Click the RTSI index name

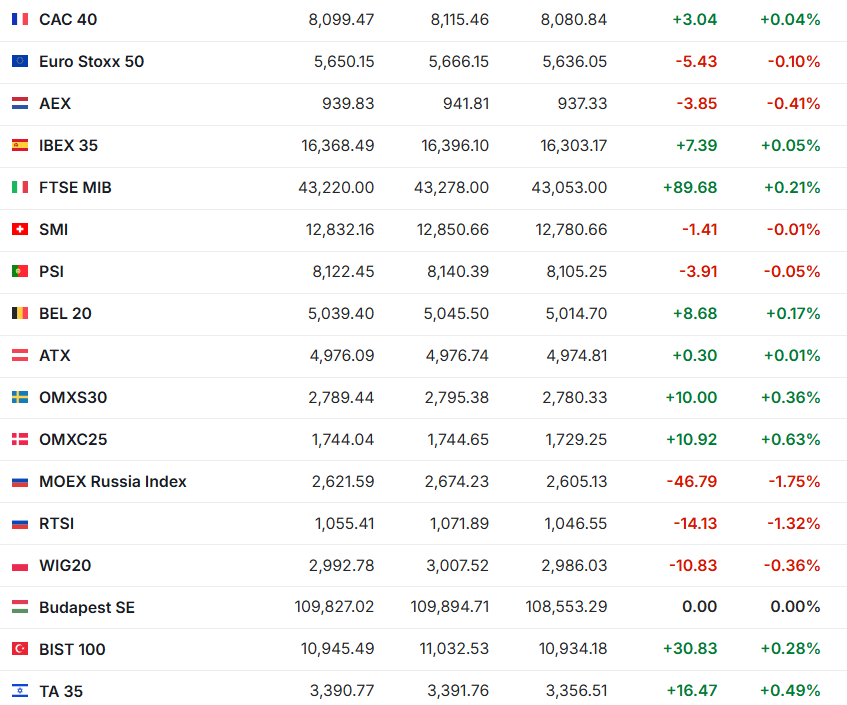tap(56, 524)
